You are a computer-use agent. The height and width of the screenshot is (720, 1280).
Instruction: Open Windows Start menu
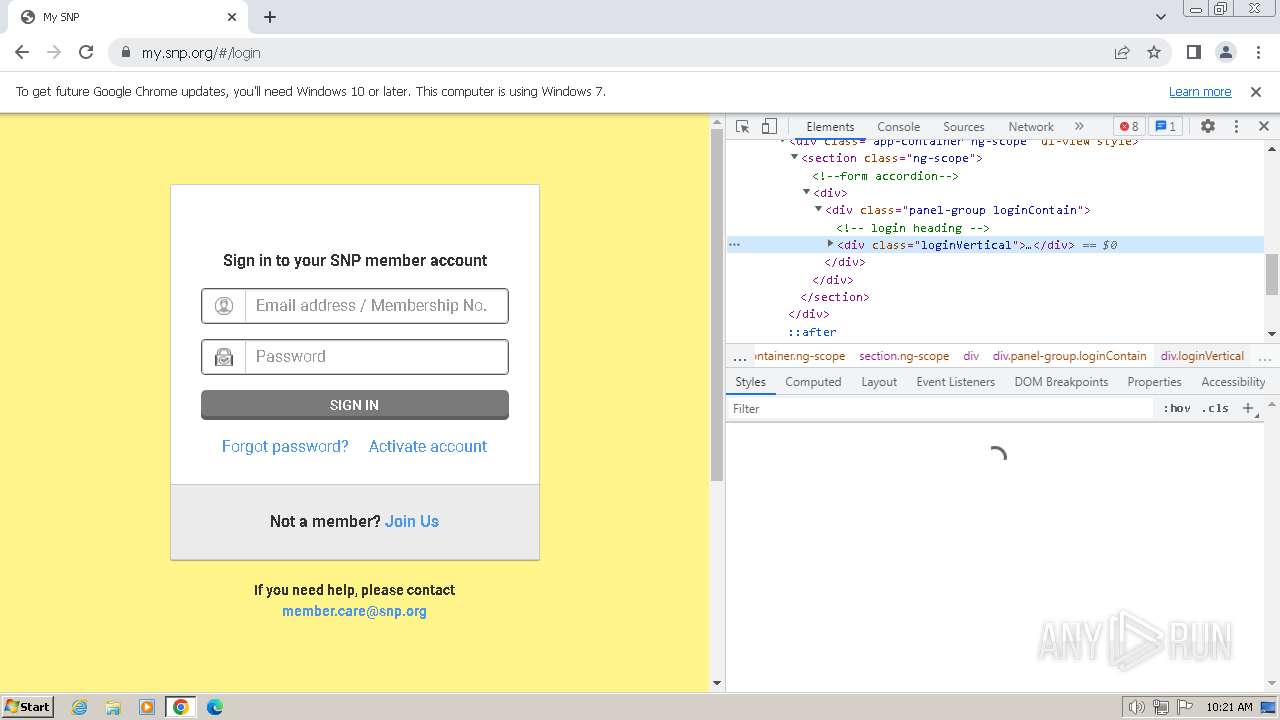point(28,707)
